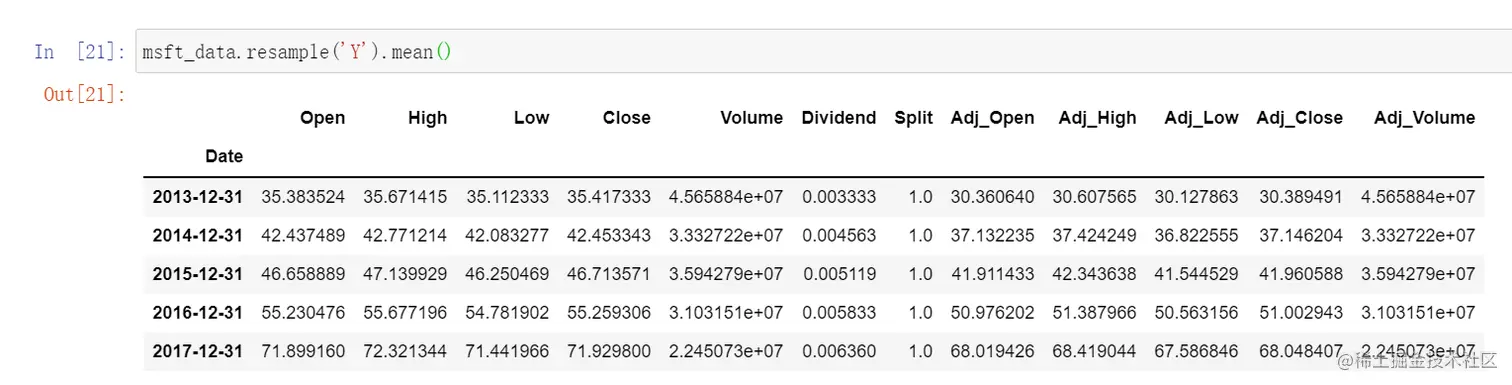The height and width of the screenshot is (385, 1512).
Task: Select the Out[21] output prompt area
Action: coord(84,95)
